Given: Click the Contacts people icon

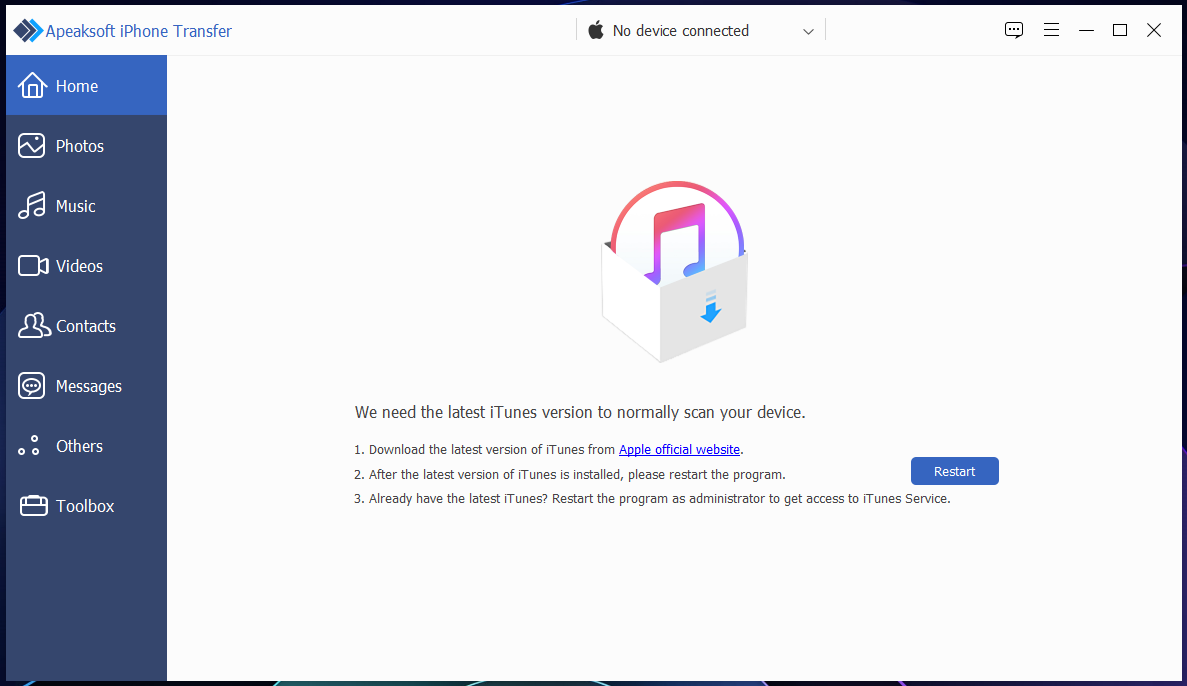Looking at the screenshot, I should [34, 326].
